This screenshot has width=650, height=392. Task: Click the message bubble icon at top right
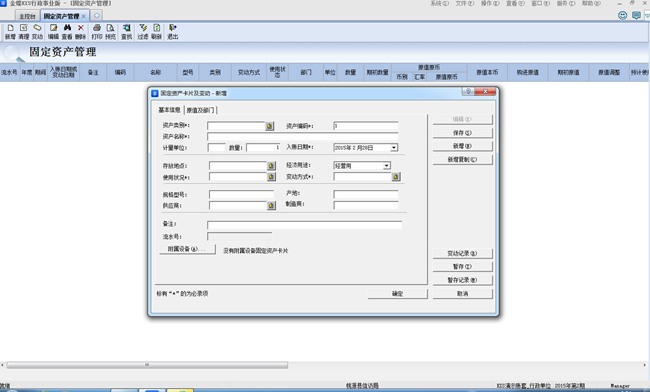click(x=636, y=15)
